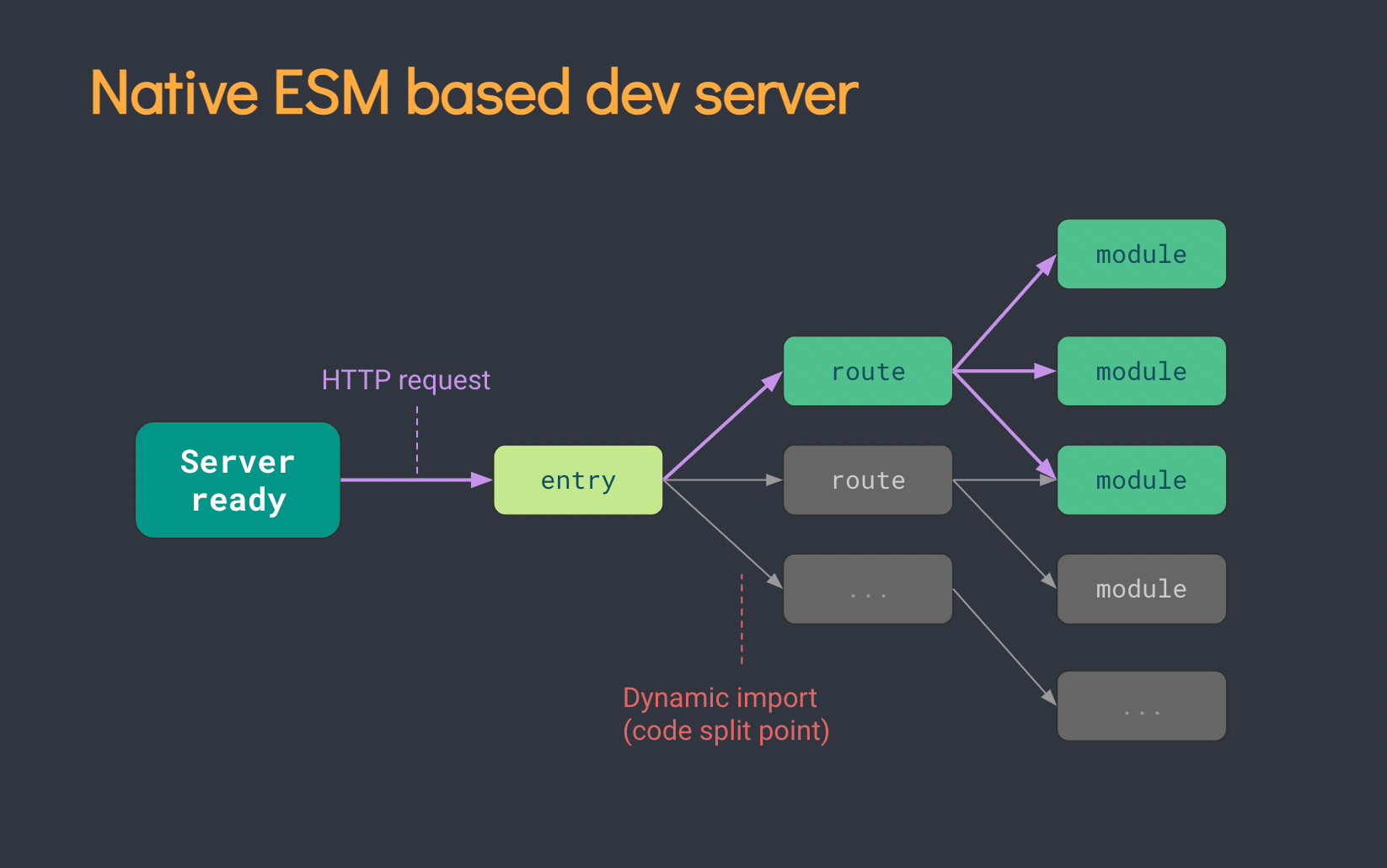1387x868 pixels.
Task: Select the third green module below route
Action: coord(1141,480)
